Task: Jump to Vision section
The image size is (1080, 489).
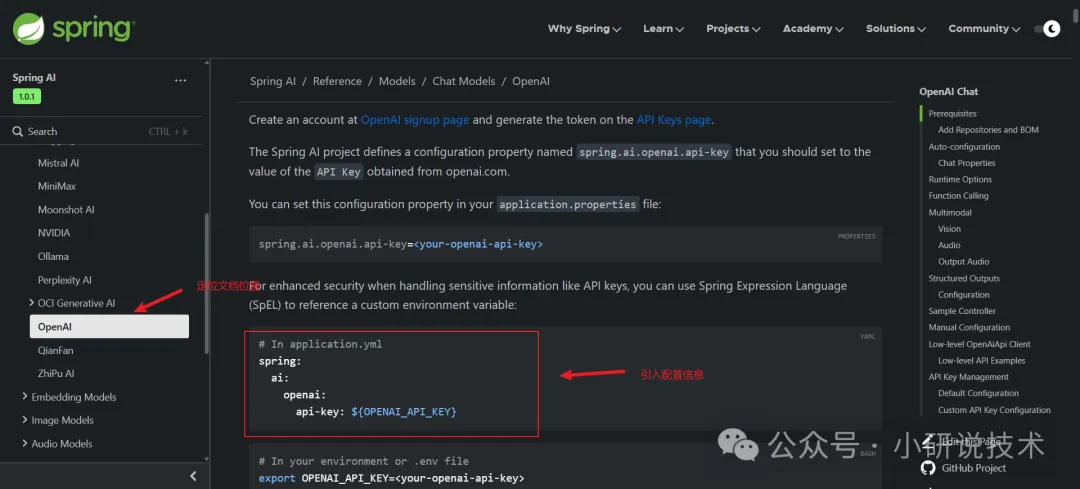Action: (x=949, y=229)
